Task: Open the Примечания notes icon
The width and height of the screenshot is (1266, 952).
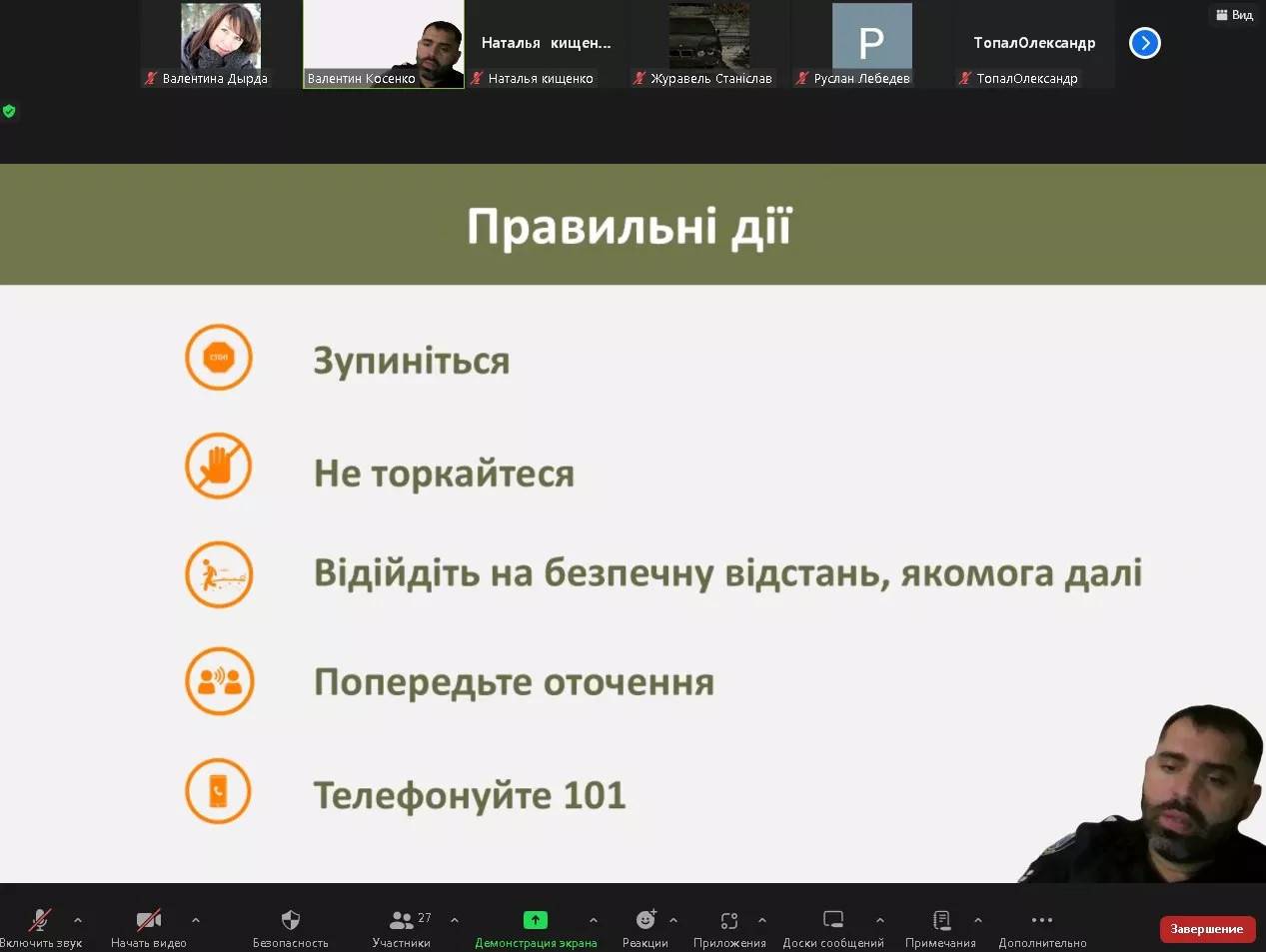Action: [940, 920]
